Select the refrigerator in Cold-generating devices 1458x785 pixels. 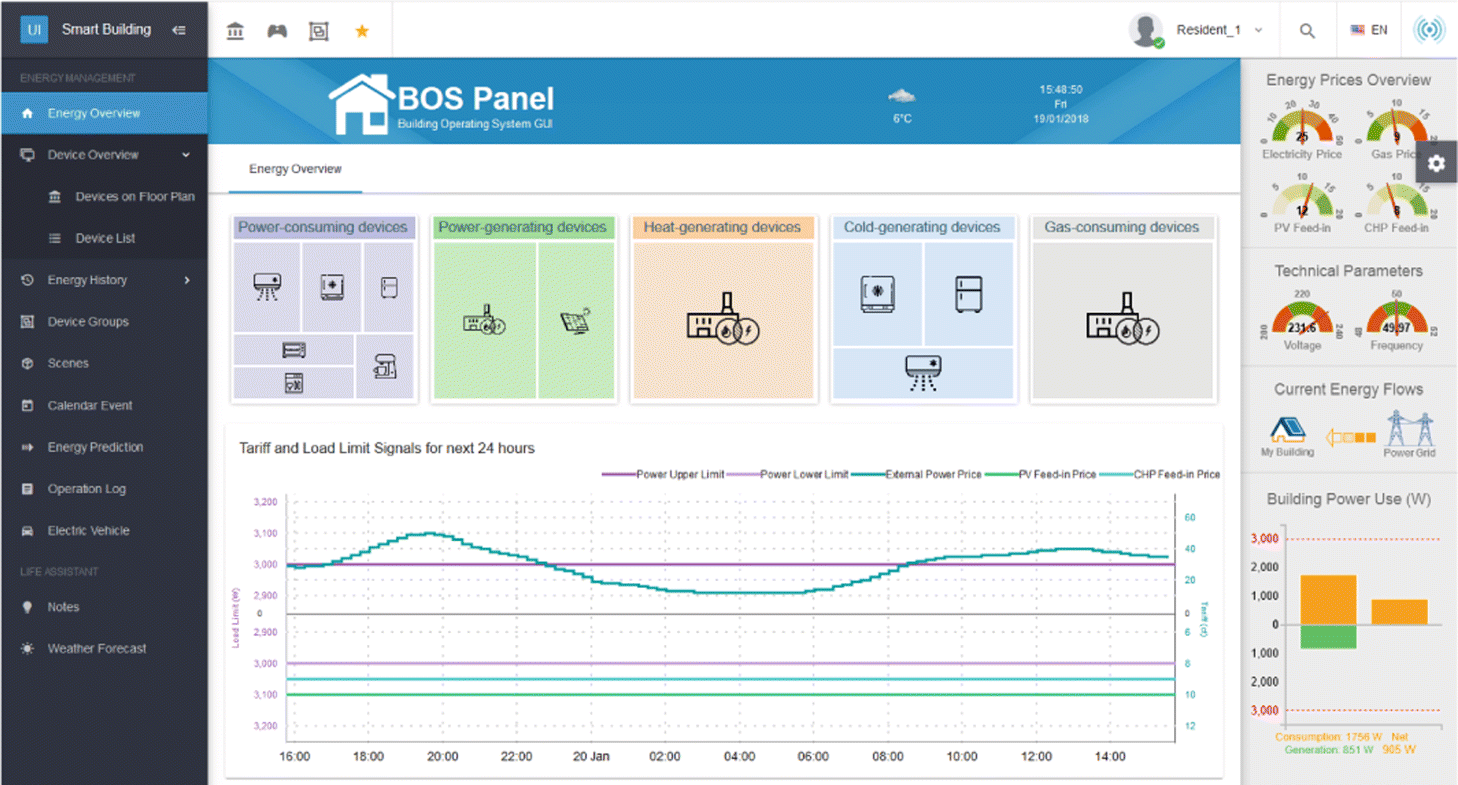click(968, 294)
